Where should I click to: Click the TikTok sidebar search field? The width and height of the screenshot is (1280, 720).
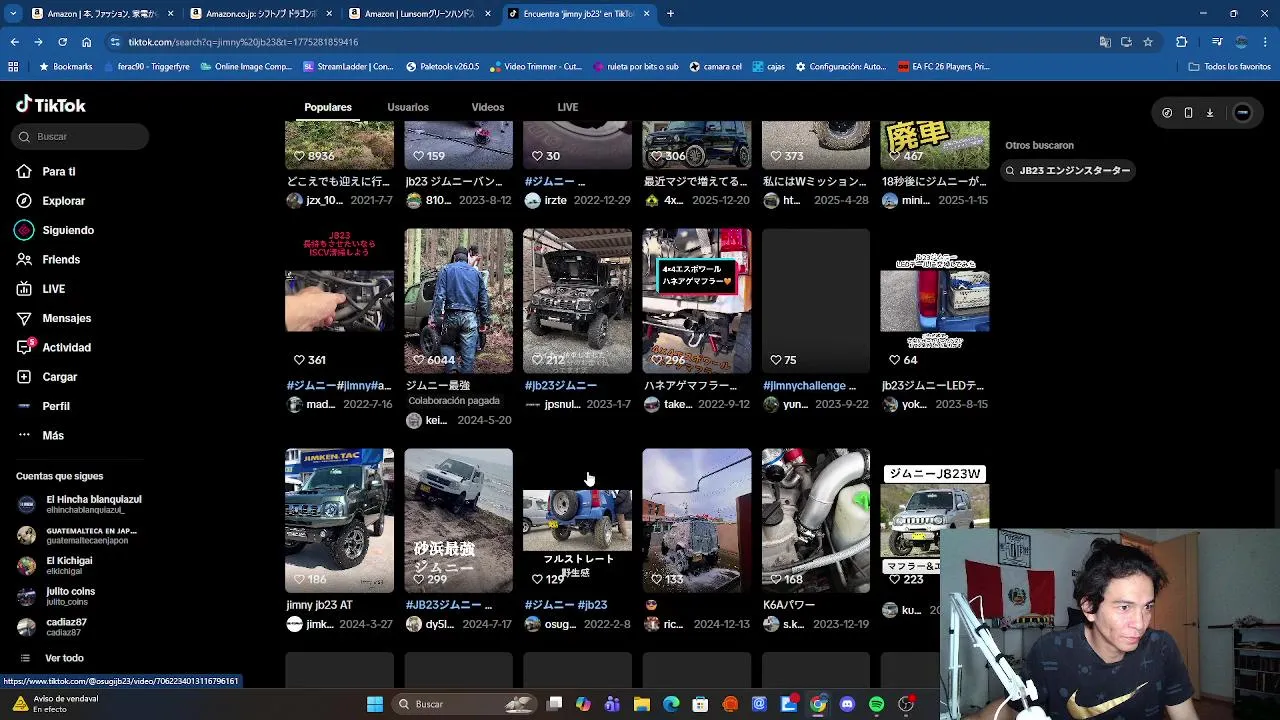click(80, 136)
